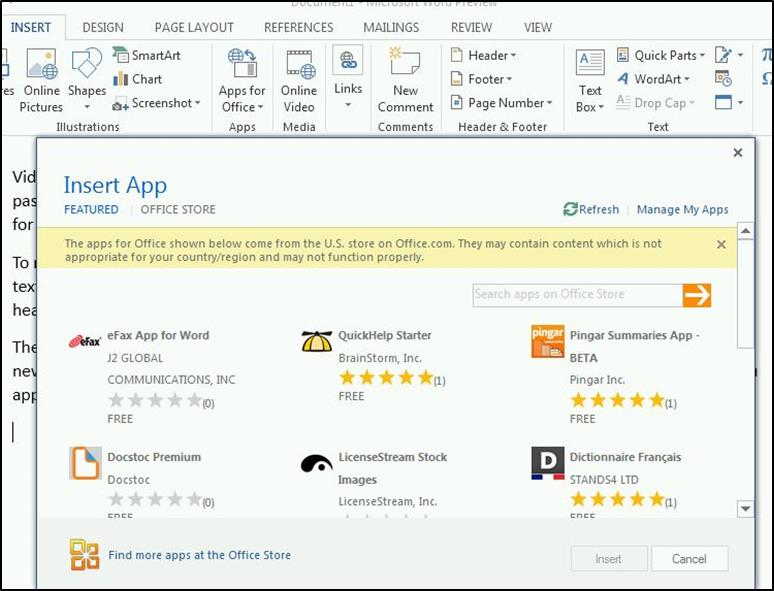Click the Object icon in Text group
This screenshot has height=591, width=774.
[724, 102]
